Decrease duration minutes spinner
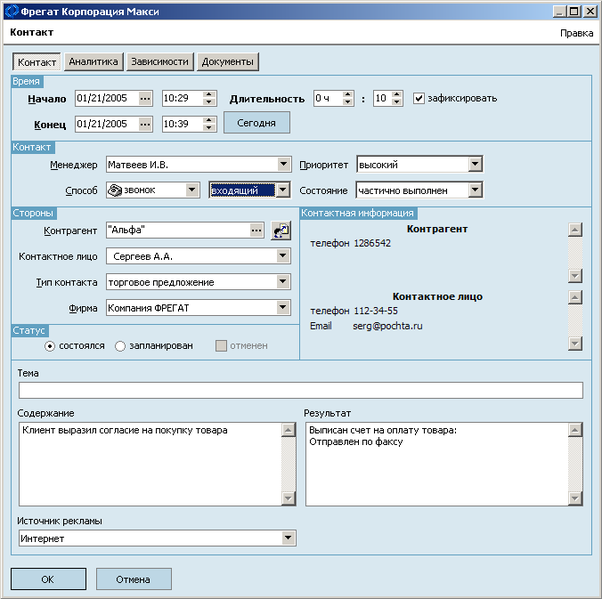 pos(397,102)
